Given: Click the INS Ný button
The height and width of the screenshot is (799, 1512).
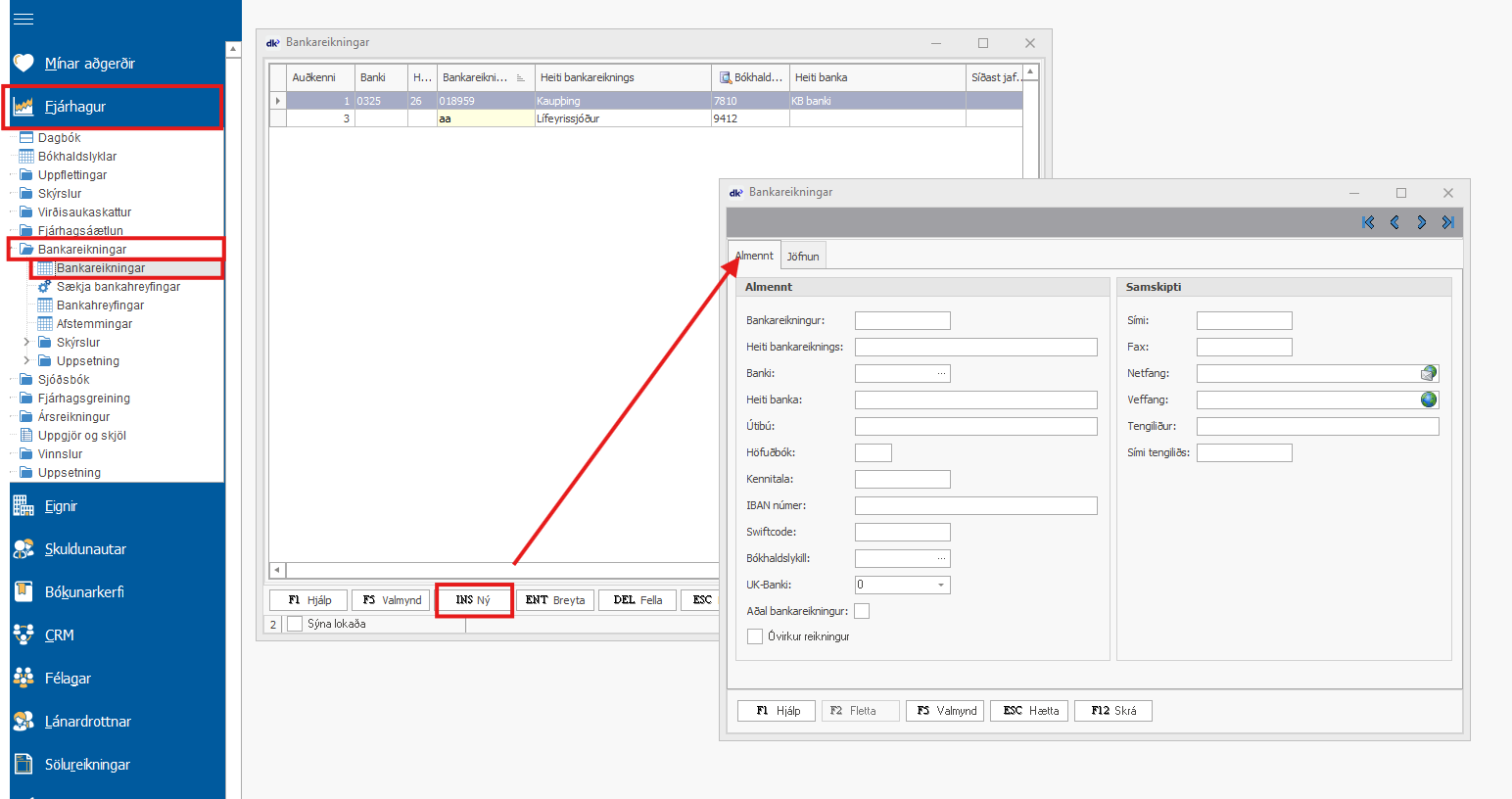Looking at the screenshot, I should 474,600.
